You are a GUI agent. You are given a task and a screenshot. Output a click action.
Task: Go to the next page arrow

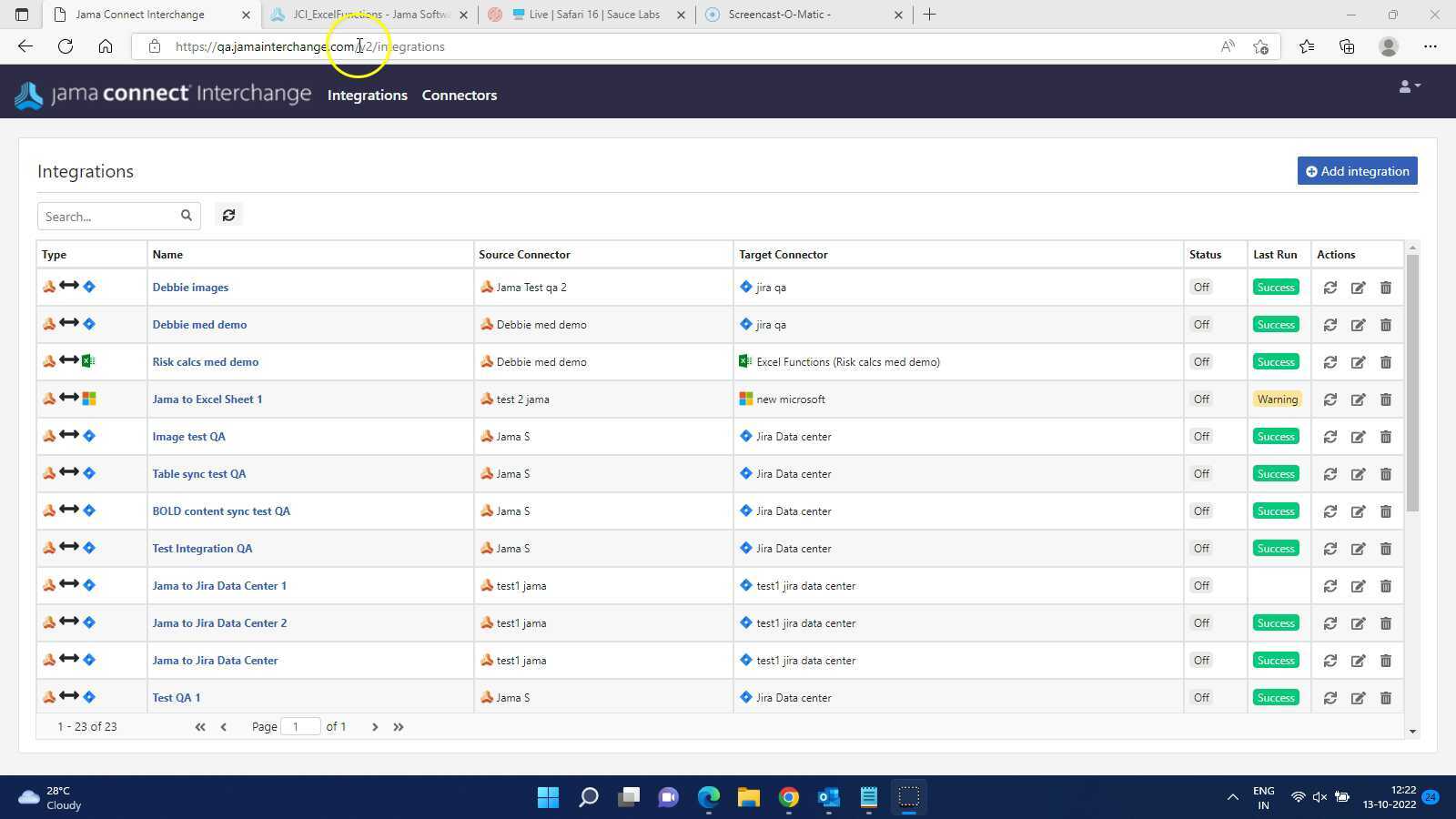click(x=374, y=727)
